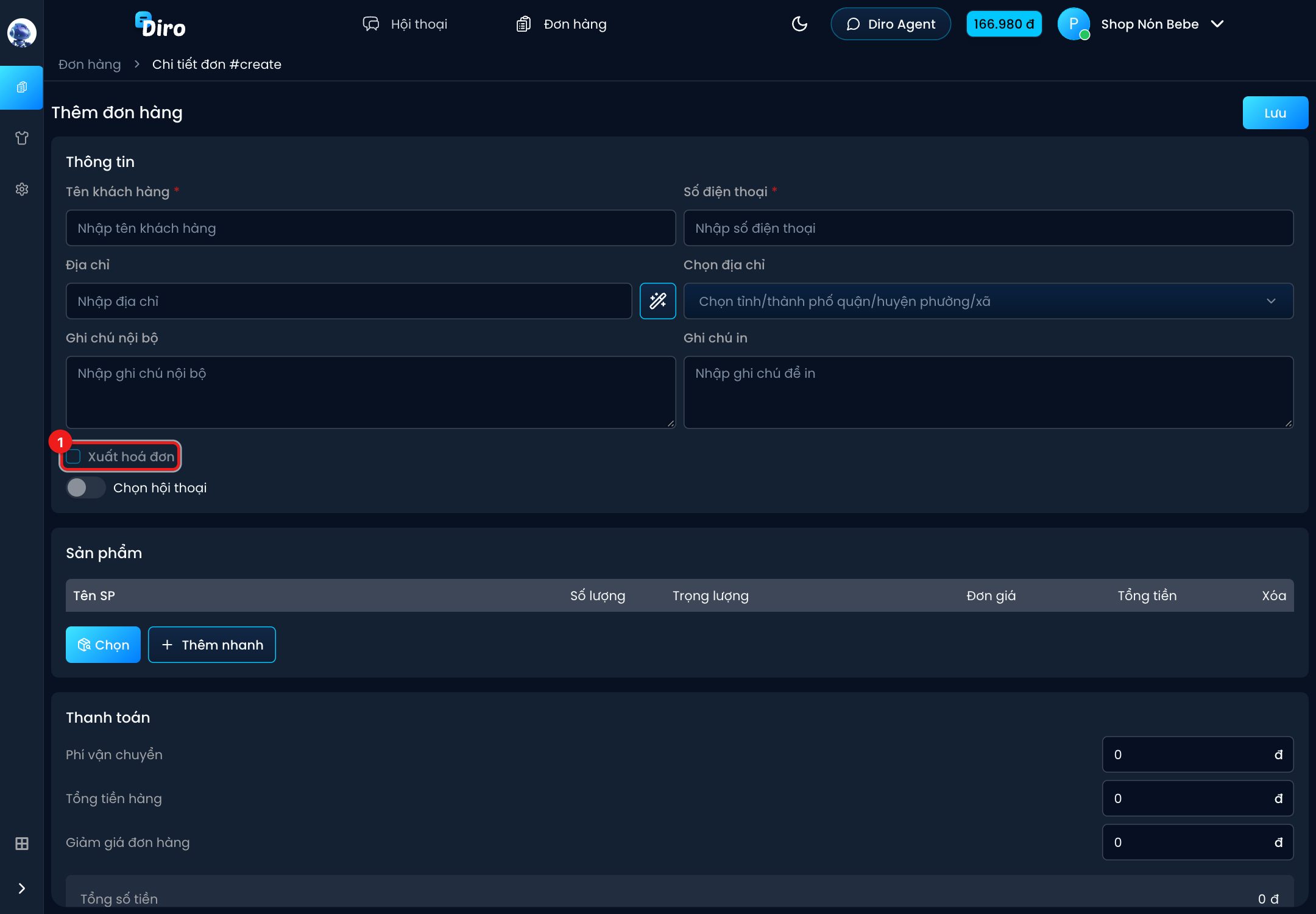Click the Lưu save button
1316x914 pixels.
pos(1275,113)
